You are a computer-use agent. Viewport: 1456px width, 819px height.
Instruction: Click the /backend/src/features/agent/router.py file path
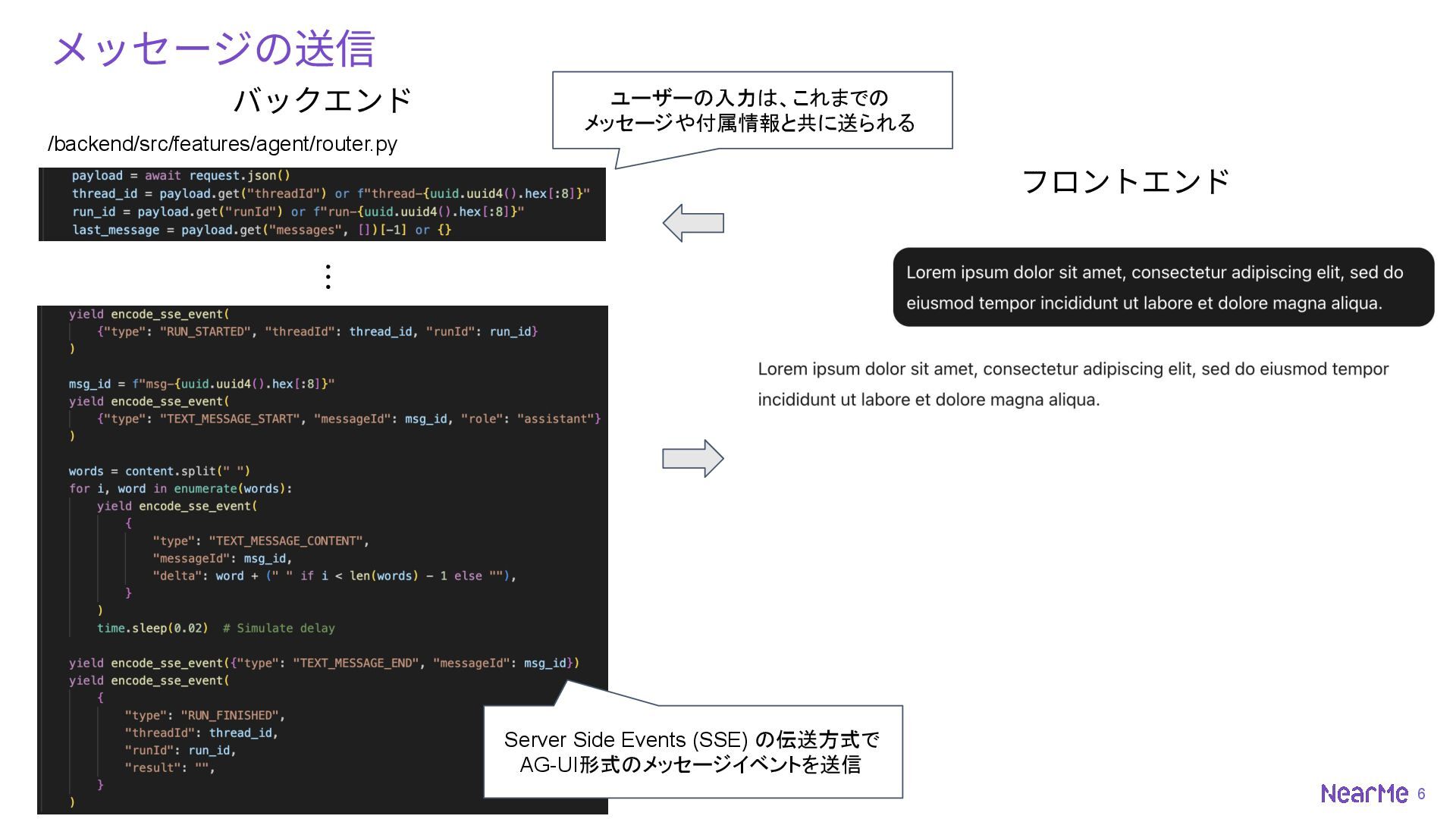pos(222,144)
